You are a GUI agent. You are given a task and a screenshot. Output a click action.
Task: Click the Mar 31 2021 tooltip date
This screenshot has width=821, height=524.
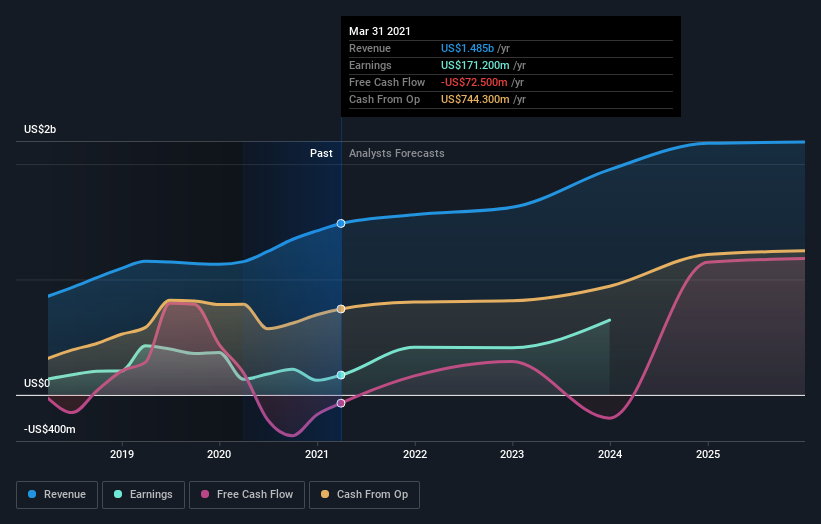[x=380, y=31]
